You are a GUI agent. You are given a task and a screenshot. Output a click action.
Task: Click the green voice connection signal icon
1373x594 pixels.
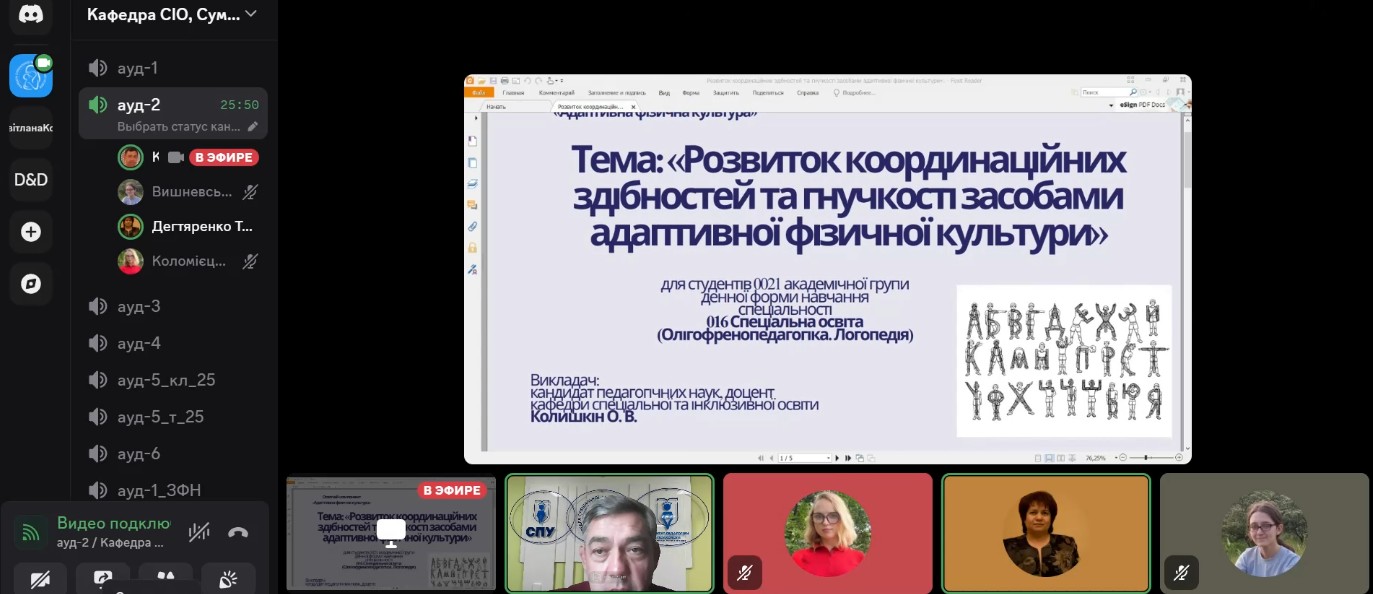(30, 532)
